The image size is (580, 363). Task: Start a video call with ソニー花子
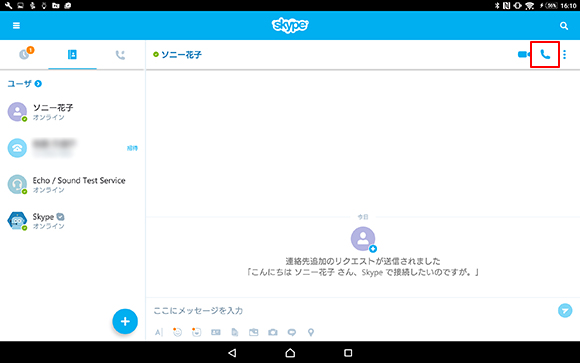pyautogui.click(x=524, y=55)
